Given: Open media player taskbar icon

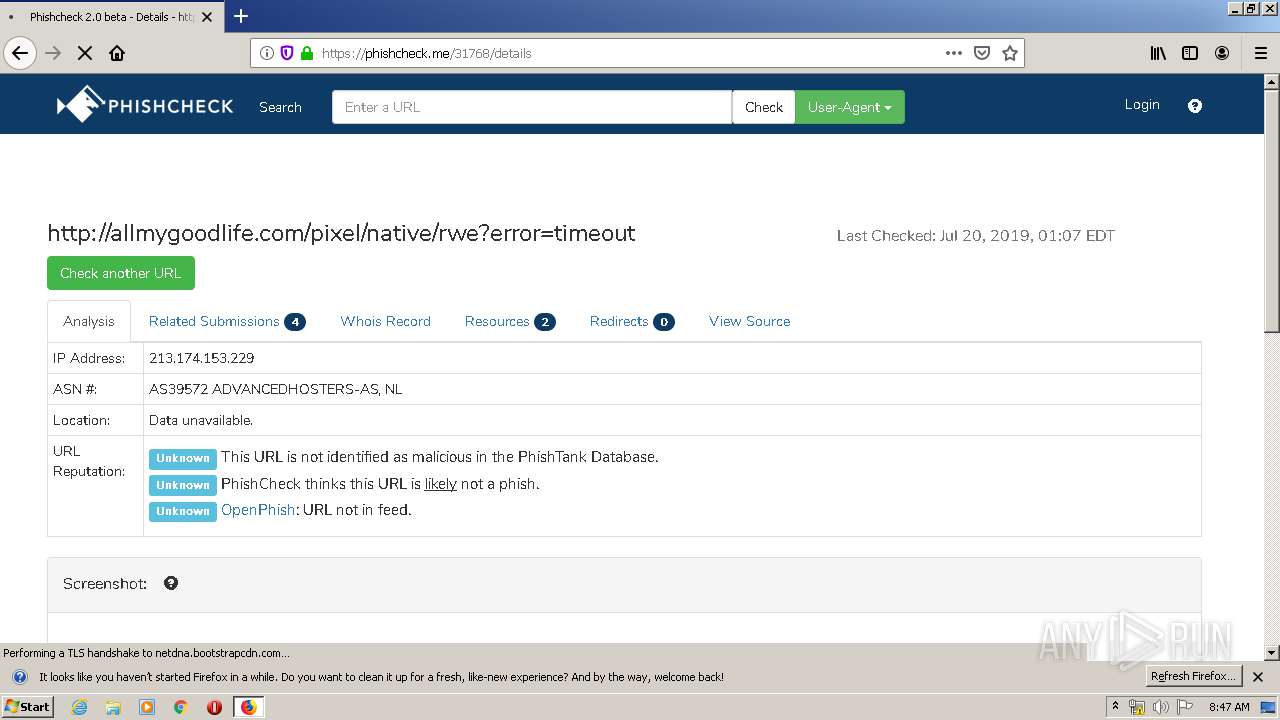Looking at the screenshot, I should [x=147, y=707].
